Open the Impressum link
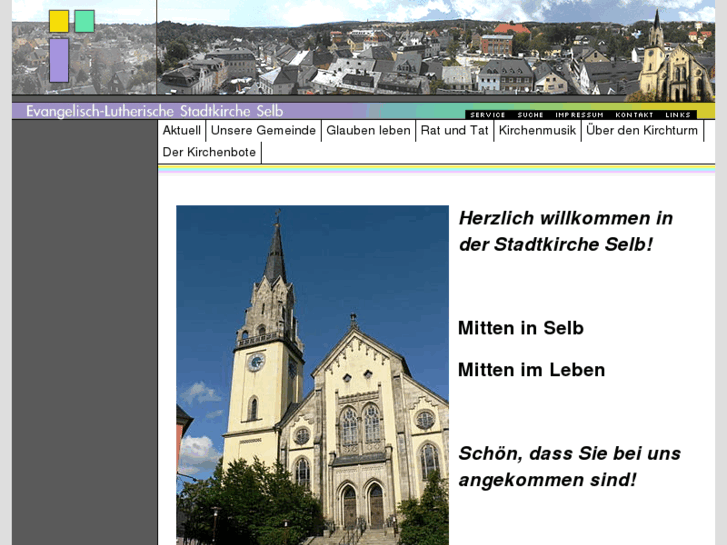727x545 pixels. click(579, 115)
